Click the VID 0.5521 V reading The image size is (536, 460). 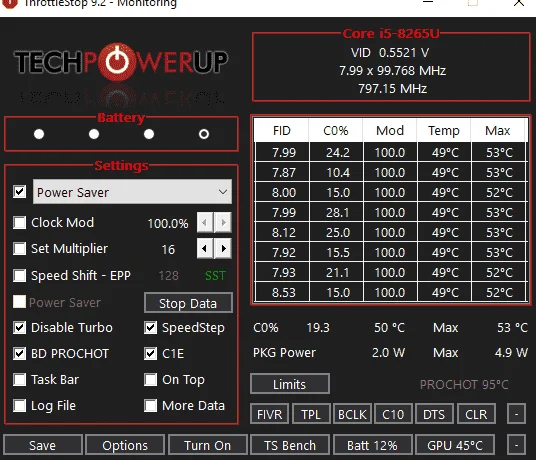(x=390, y=53)
